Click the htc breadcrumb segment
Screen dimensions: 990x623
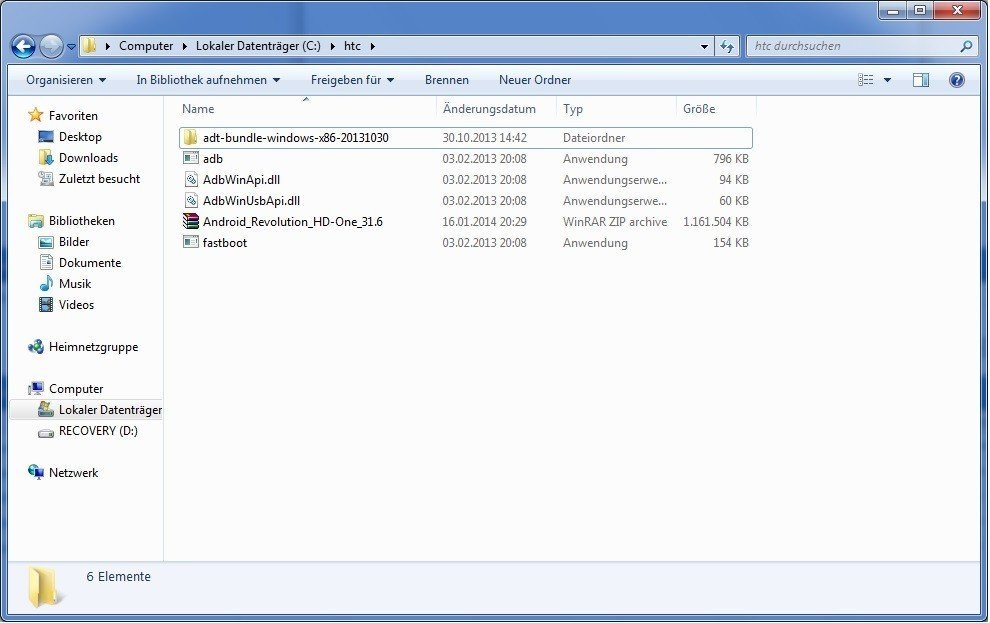click(x=352, y=46)
